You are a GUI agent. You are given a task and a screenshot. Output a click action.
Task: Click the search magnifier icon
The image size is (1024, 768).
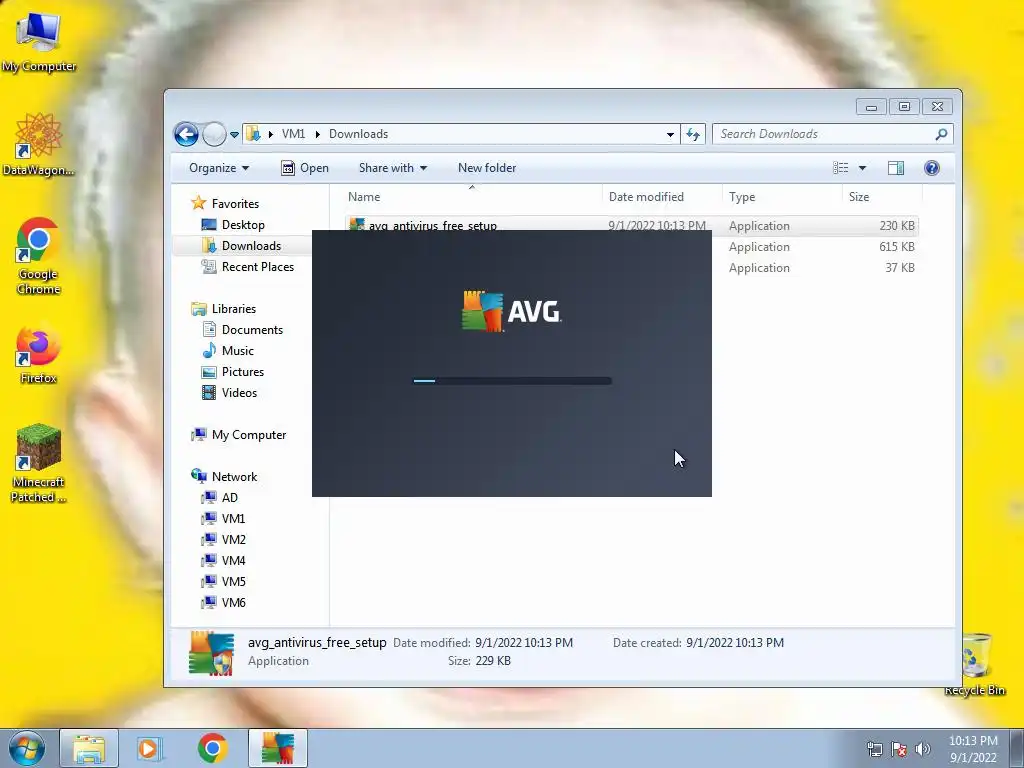click(941, 135)
